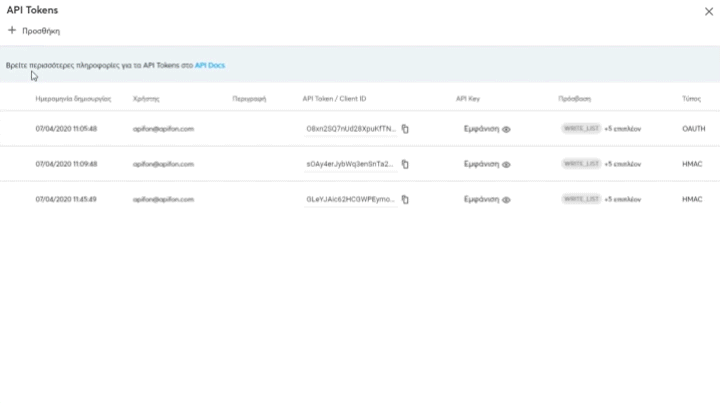Click the 'Χρήστης' column header
The width and height of the screenshot is (720, 403).
pyautogui.click(x=146, y=100)
